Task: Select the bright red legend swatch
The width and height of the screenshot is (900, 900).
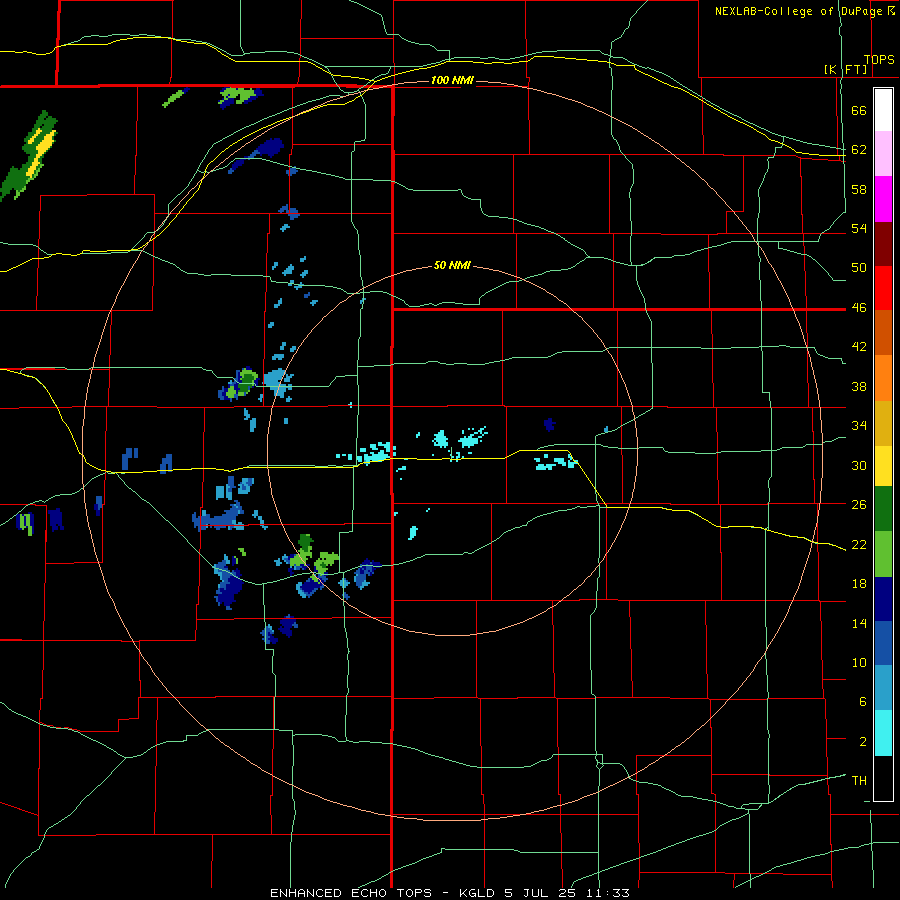Action: pos(883,288)
